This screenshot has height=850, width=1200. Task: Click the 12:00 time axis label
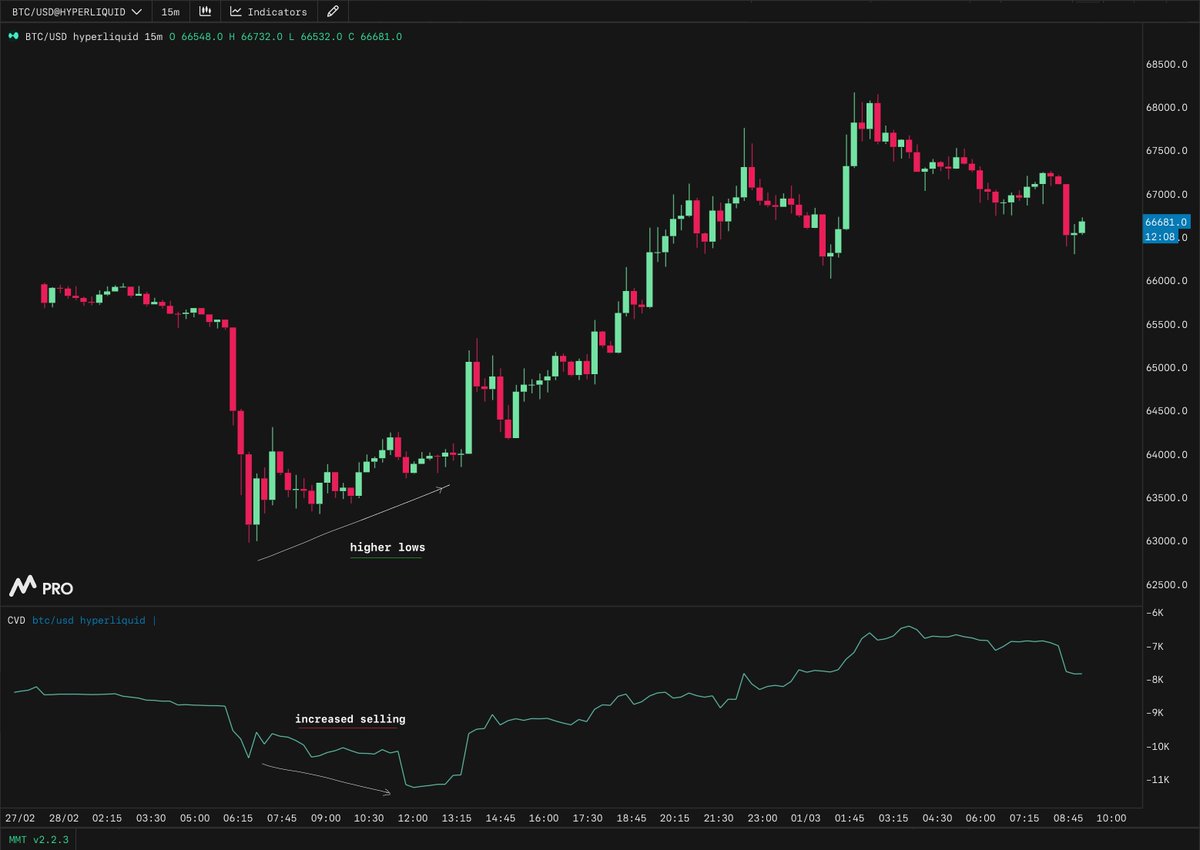pos(412,818)
